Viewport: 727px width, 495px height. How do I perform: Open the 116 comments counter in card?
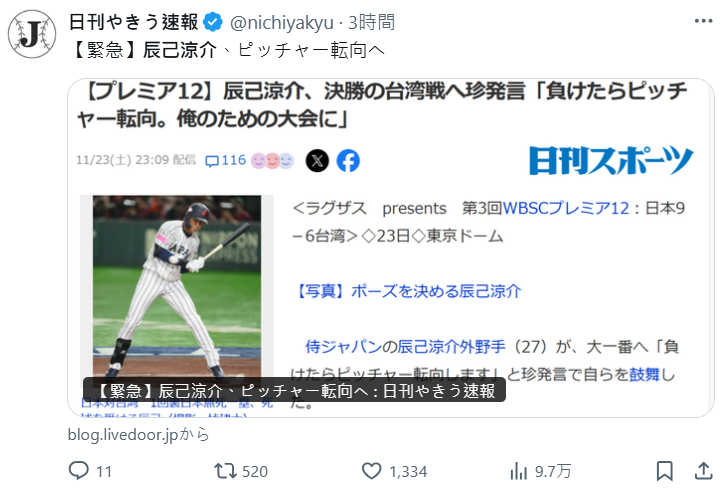pyautogui.click(x=226, y=160)
